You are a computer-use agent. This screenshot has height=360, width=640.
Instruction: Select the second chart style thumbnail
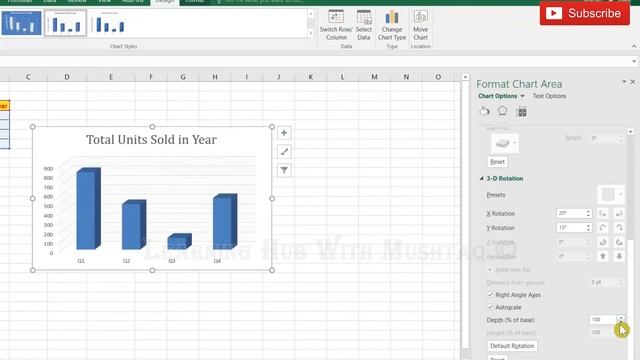pyautogui.click(x=65, y=23)
